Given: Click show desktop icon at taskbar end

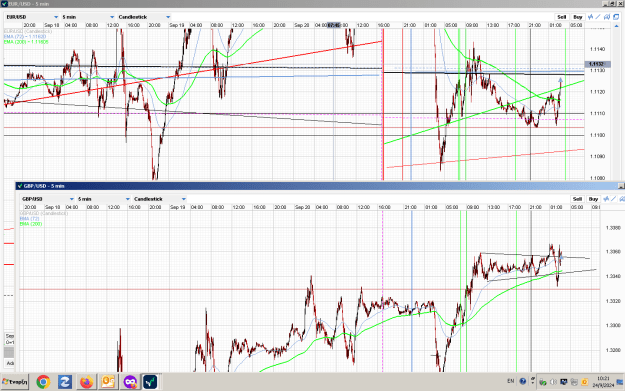Looking at the screenshot, I should click(620, 382).
